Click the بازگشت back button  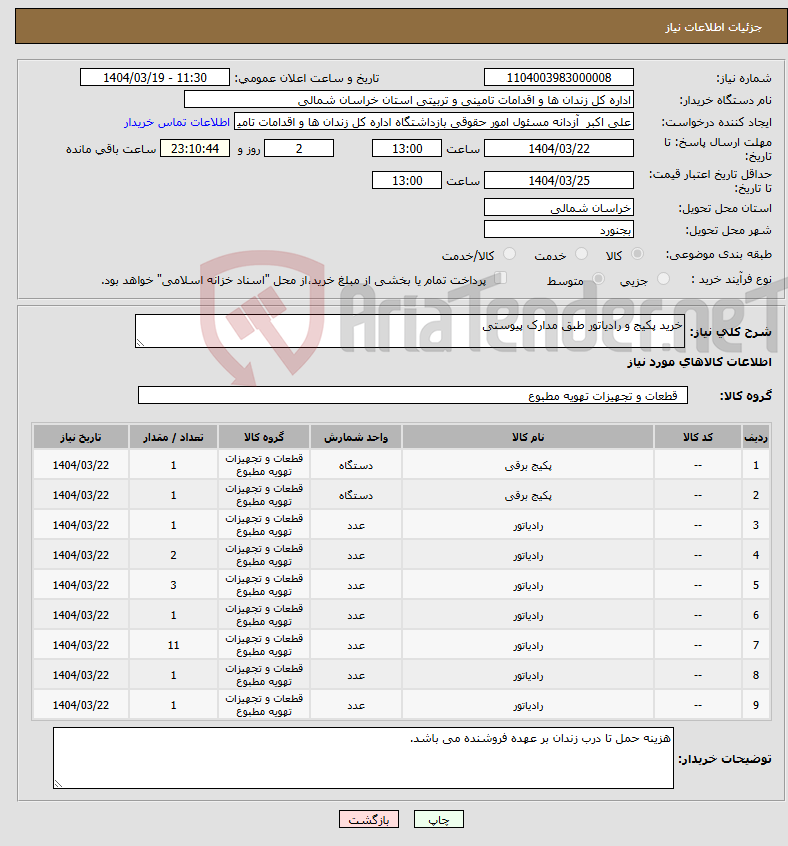(x=369, y=820)
